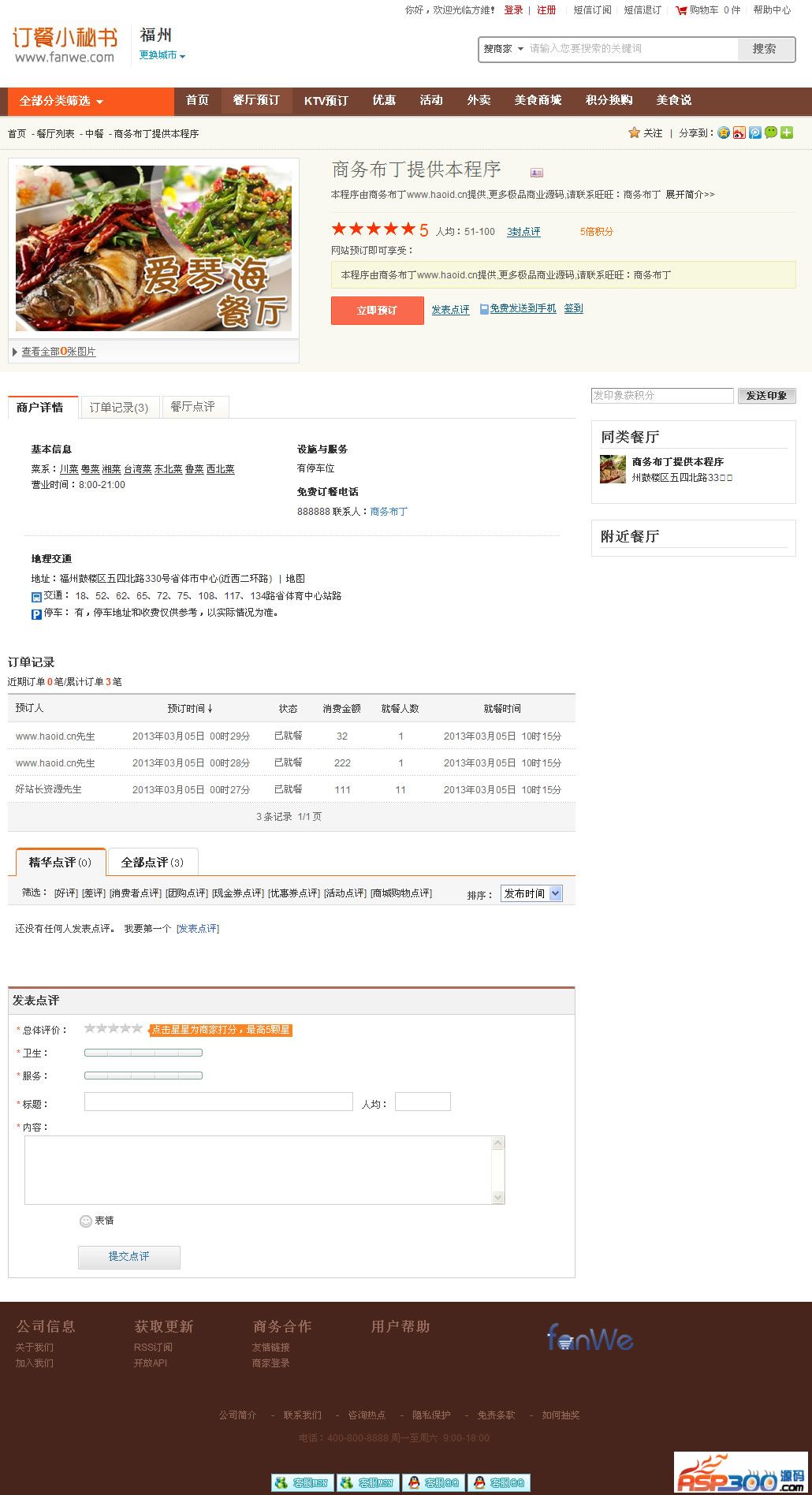Open the 地图 link after the address

(x=295, y=579)
